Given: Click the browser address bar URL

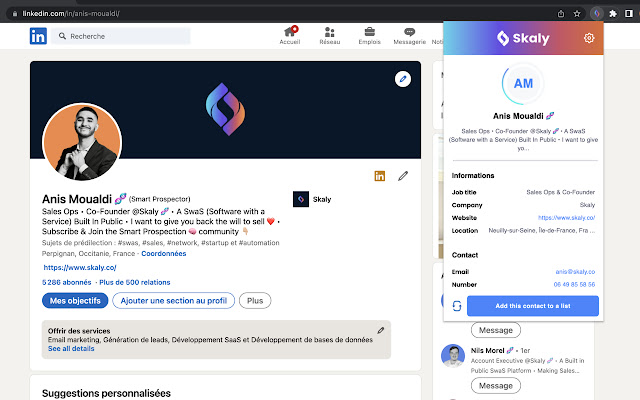Looking at the screenshot, I should (71, 13).
